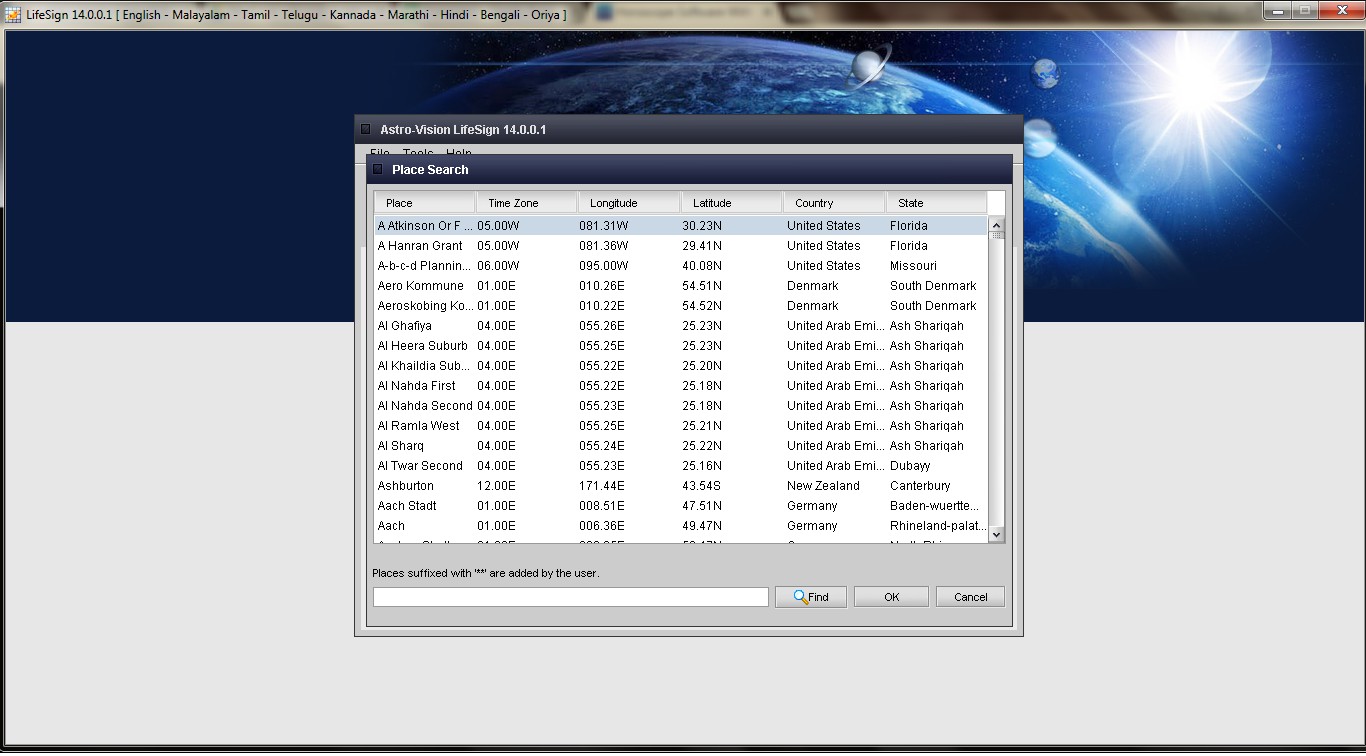Viewport: 1366px width, 756px height.
Task: Click the 'New Zealand' country cell
Action: click(823, 486)
